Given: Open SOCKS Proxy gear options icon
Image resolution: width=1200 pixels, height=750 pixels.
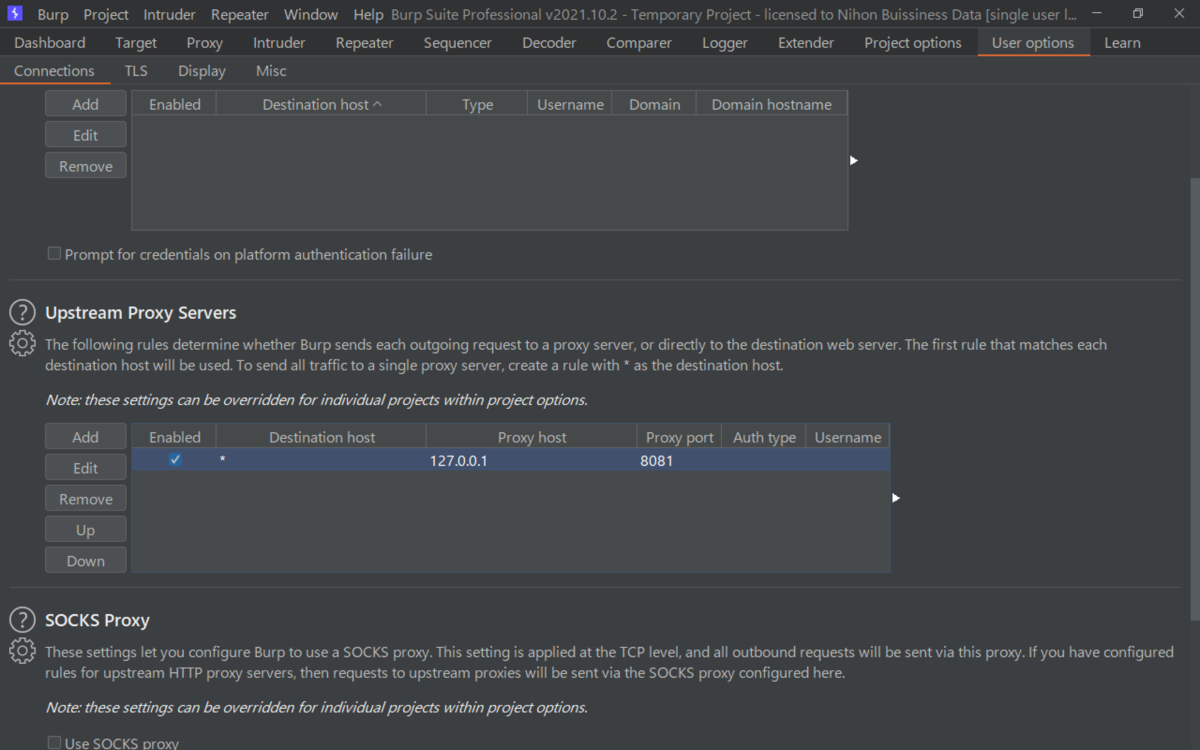Looking at the screenshot, I should click(22, 651).
